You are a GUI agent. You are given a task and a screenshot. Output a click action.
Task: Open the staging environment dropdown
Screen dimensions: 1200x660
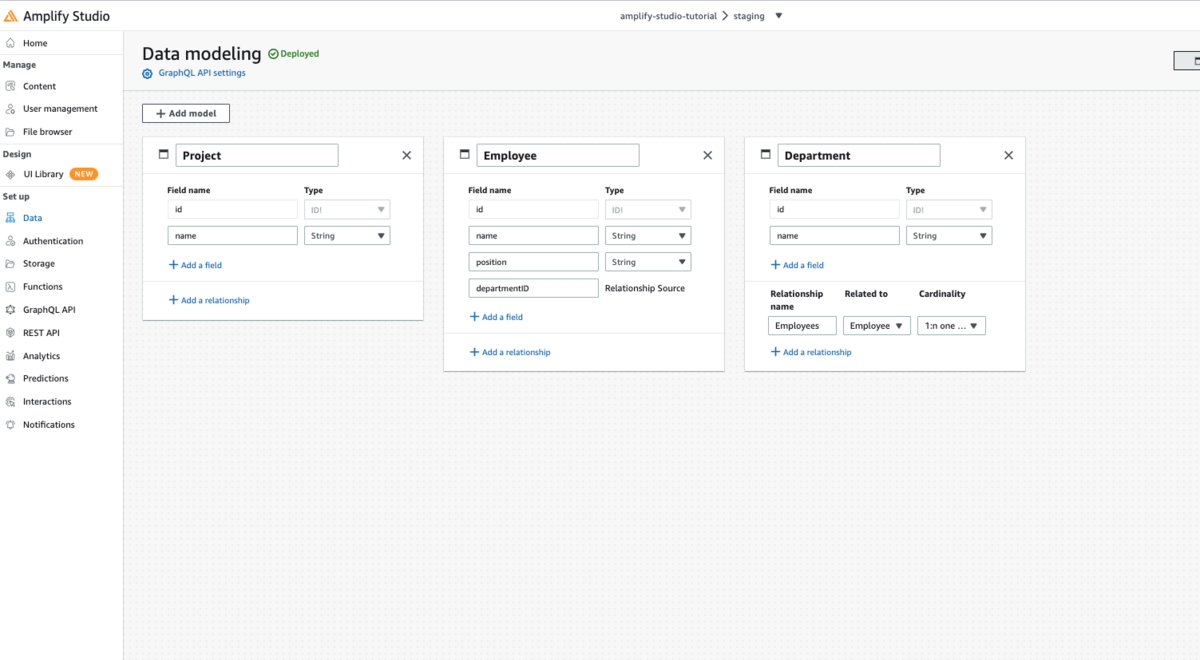click(779, 16)
